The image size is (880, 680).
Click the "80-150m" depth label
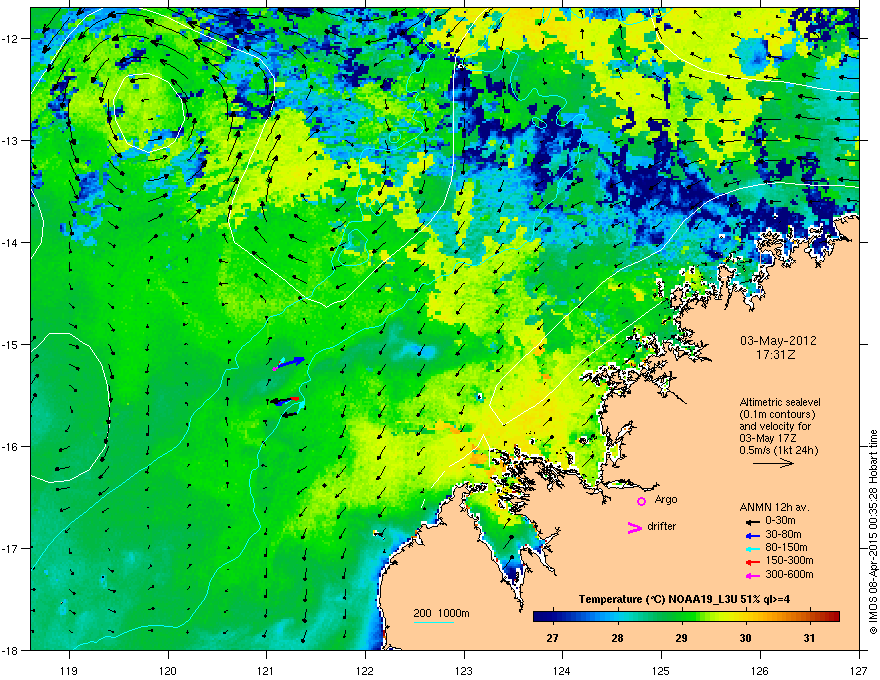[x=786, y=548]
